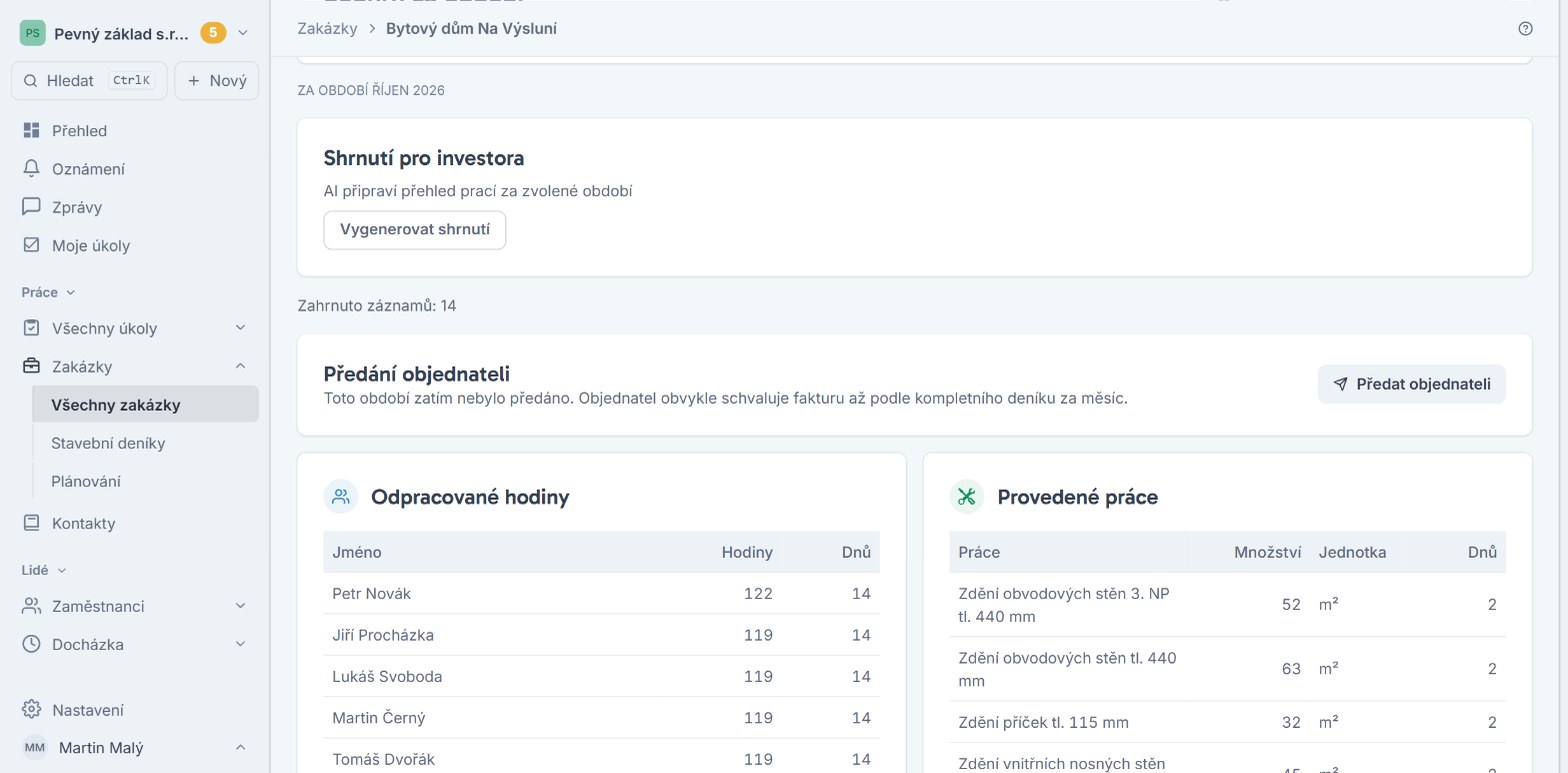
Task: Click the Zprávy chat bubble icon
Action: coord(32,207)
